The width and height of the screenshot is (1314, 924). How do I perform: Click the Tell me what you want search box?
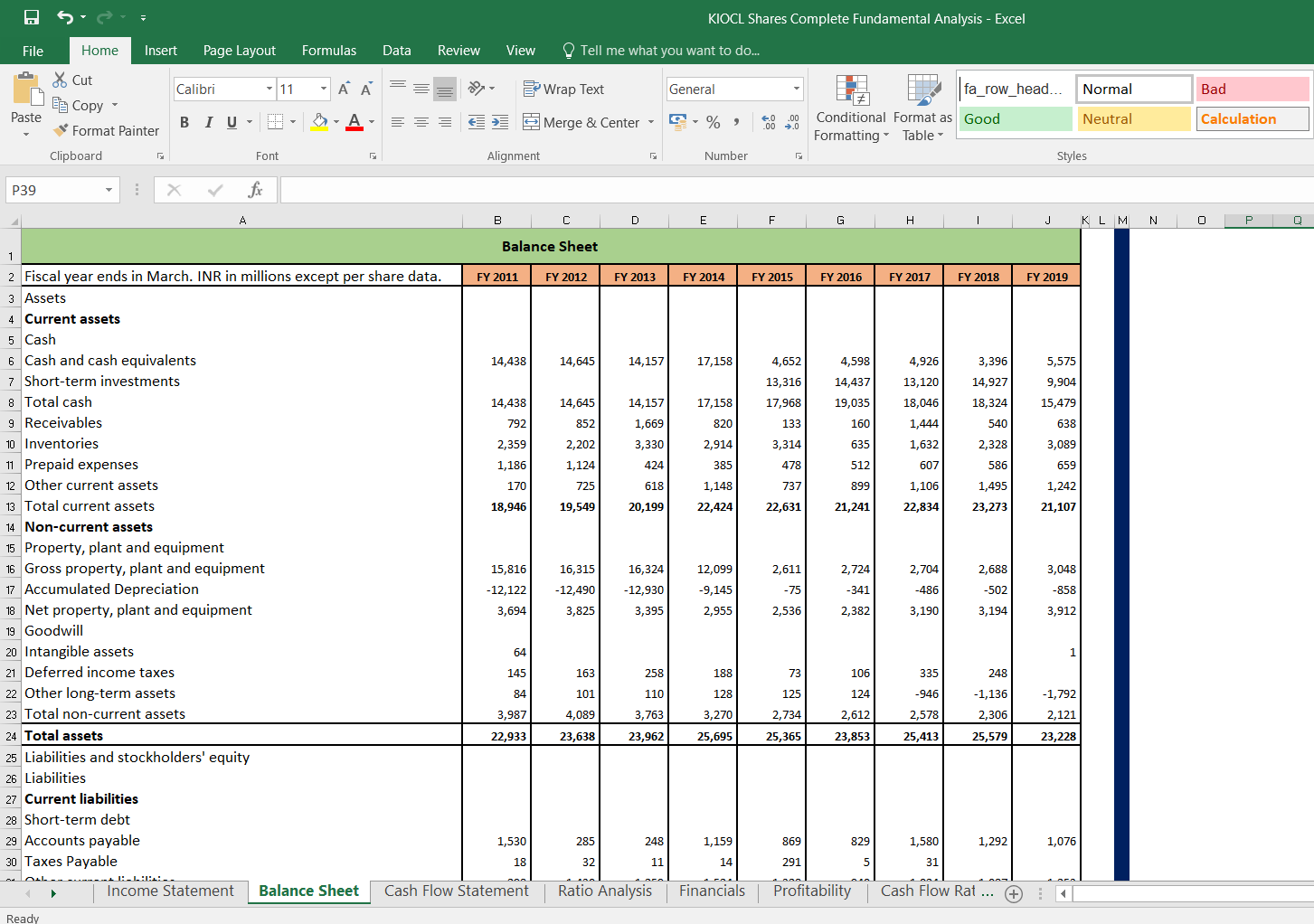(661, 51)
